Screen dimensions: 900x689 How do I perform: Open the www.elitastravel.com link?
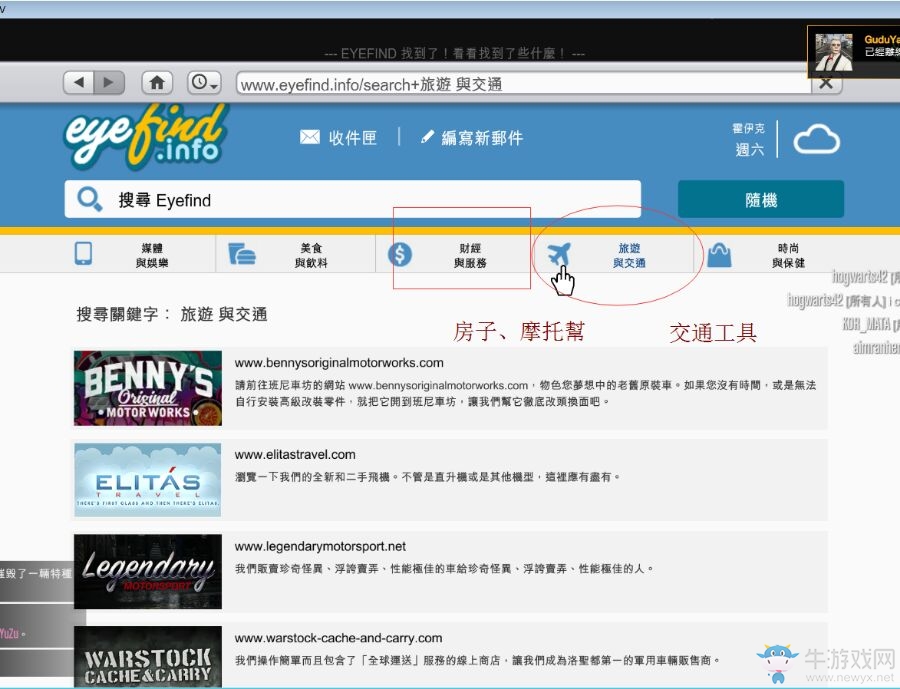click(x=295, y=455)
